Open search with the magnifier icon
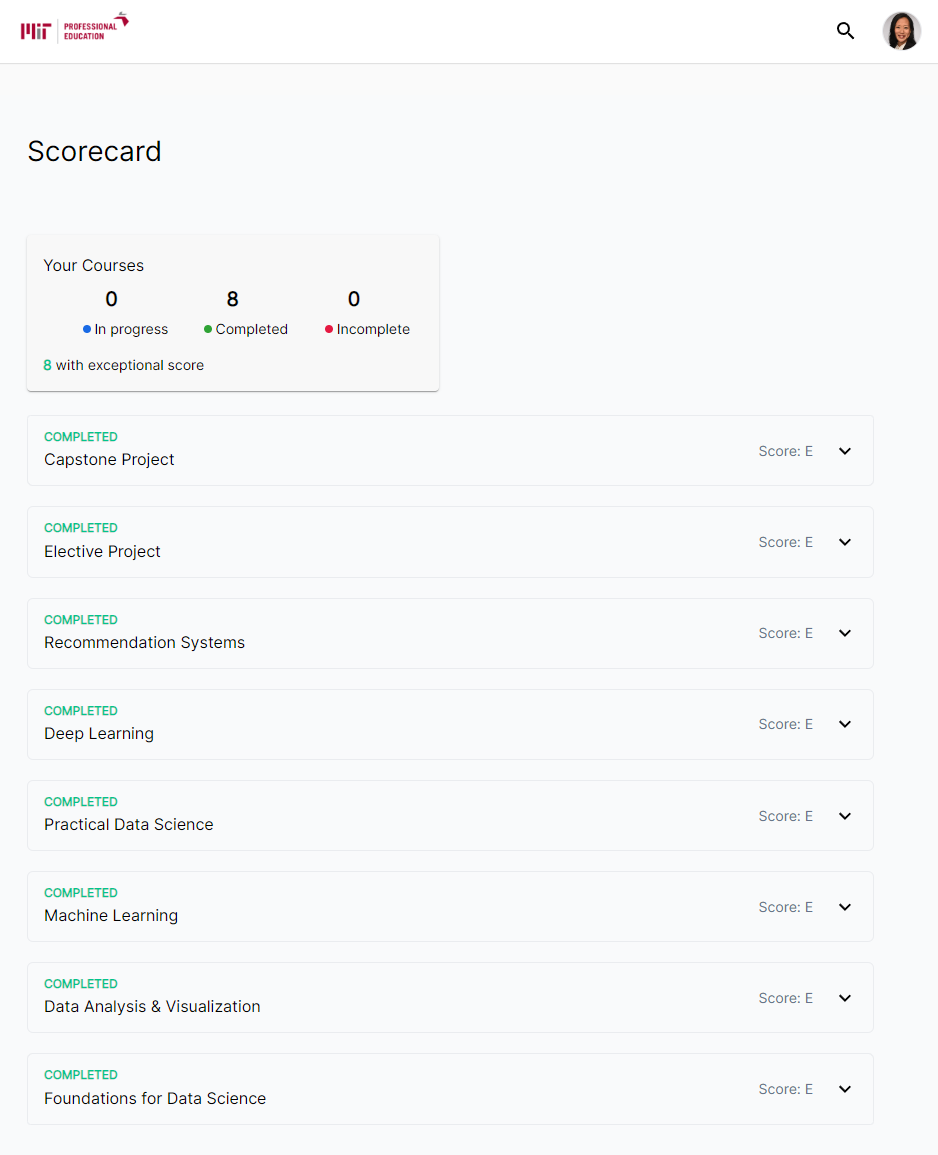Screen dimensions: 938x1155 click(x=845, y=31)
